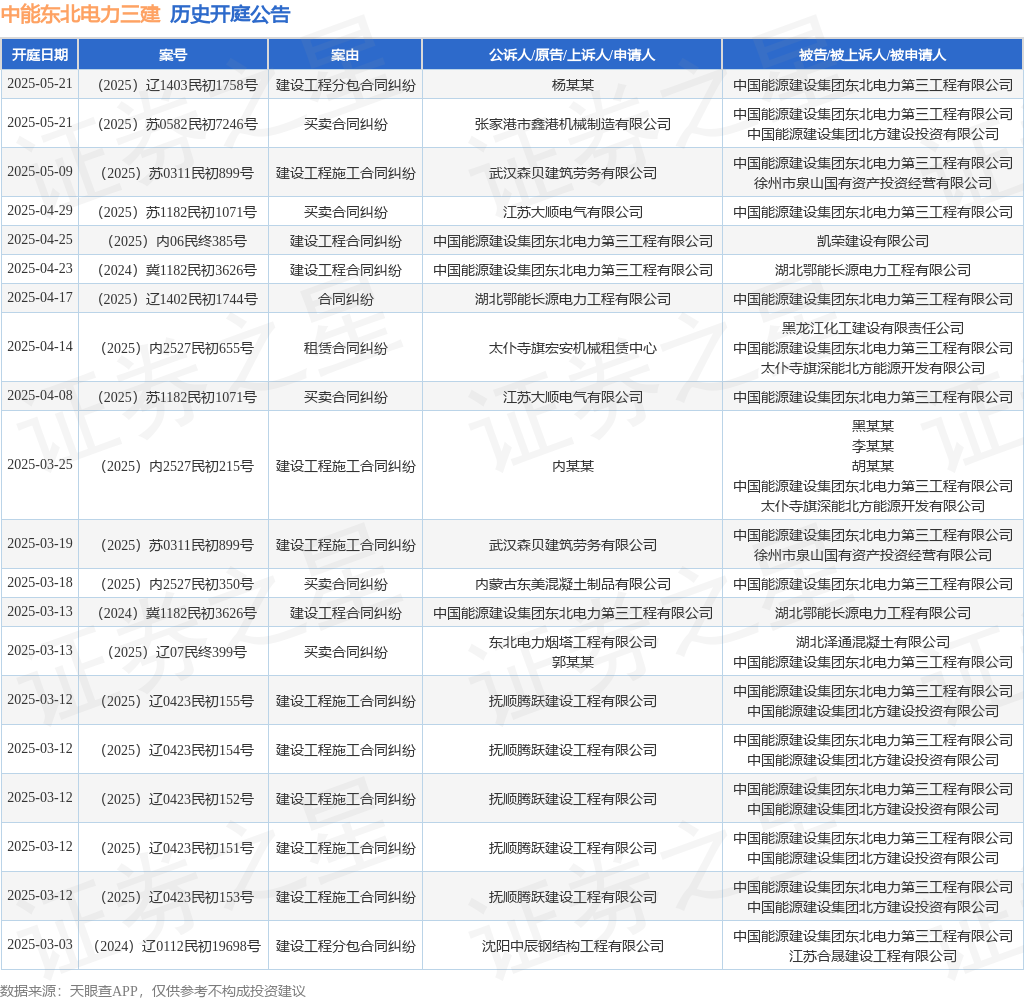Click the date 2025-03-25
1024x1000 pixels.
point(40,464)
